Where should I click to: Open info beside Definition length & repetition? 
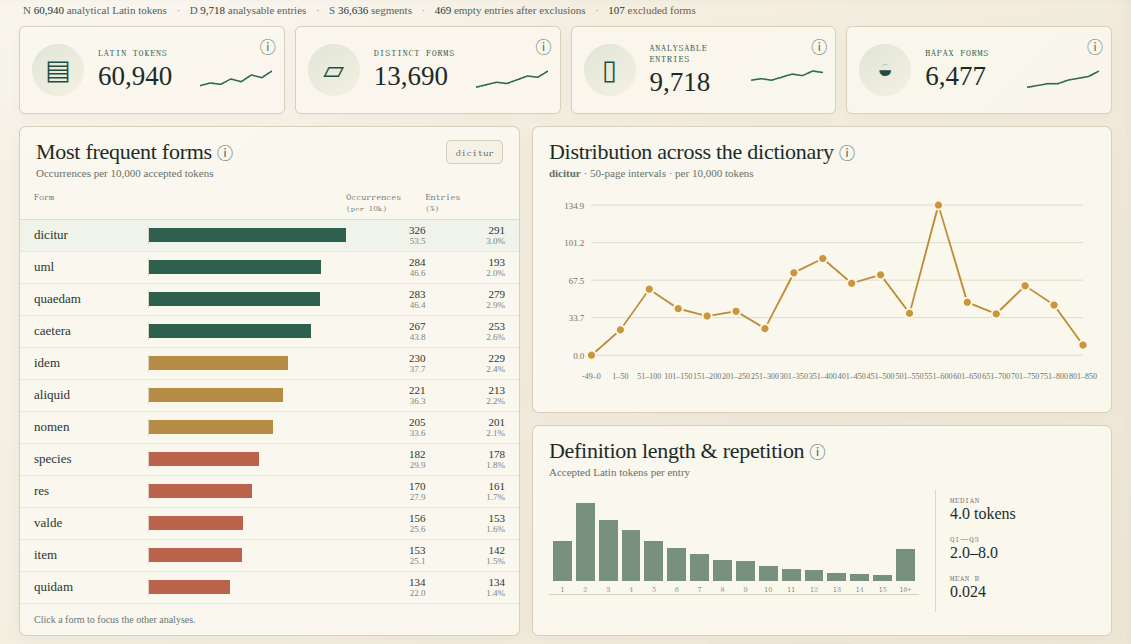[x=817, y=452]
